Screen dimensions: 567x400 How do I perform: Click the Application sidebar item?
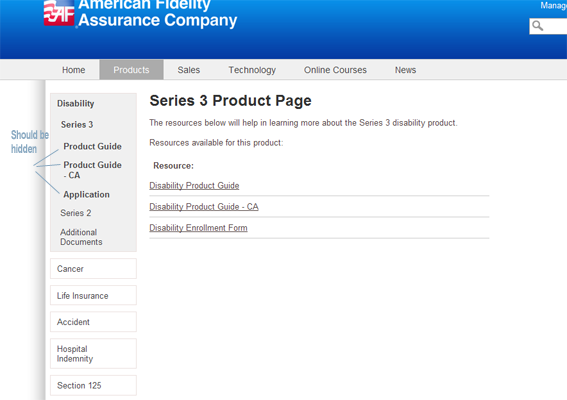click(86, 195)
